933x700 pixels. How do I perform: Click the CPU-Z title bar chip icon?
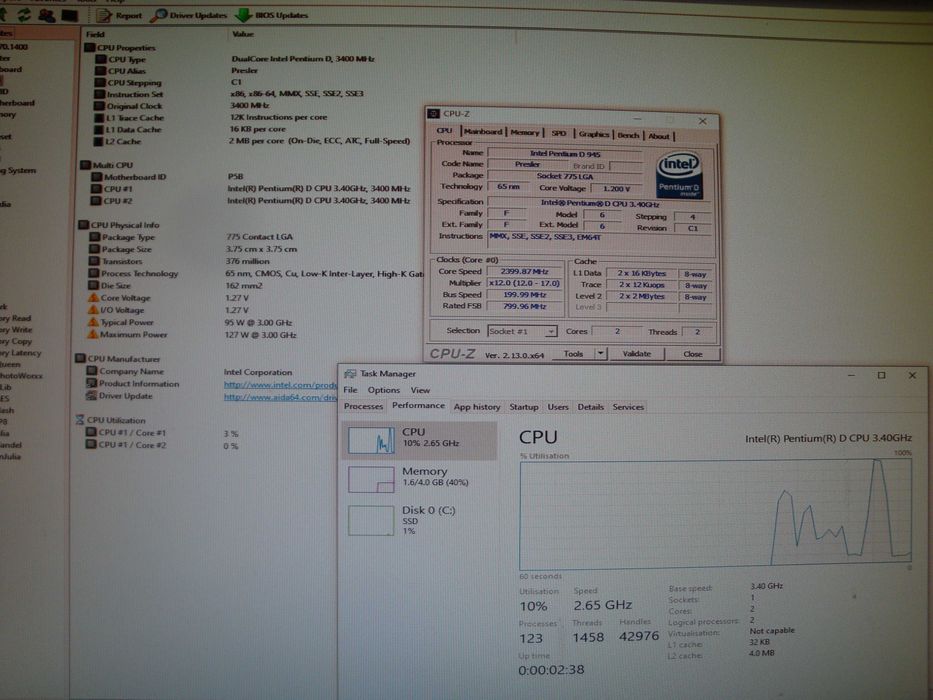point(434,113)
